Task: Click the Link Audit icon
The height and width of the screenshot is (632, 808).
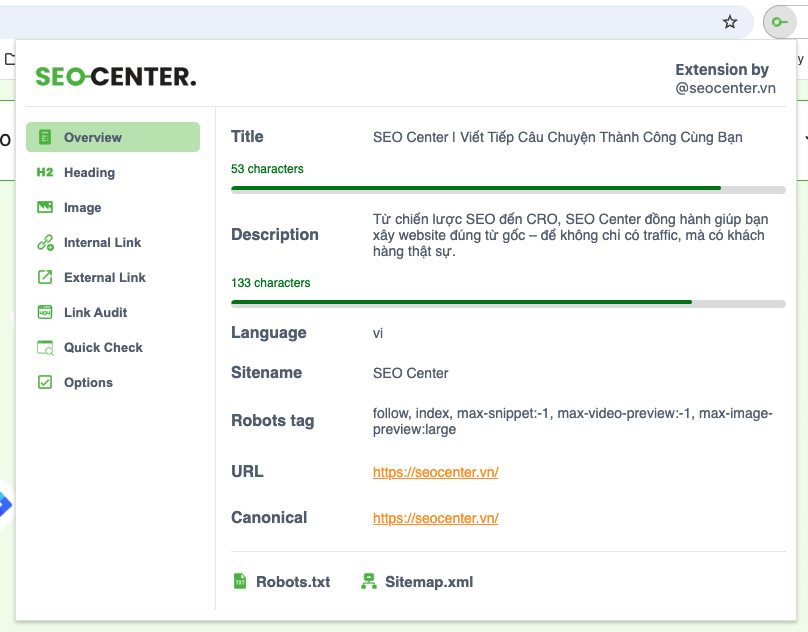Action: tap(44, 312)
